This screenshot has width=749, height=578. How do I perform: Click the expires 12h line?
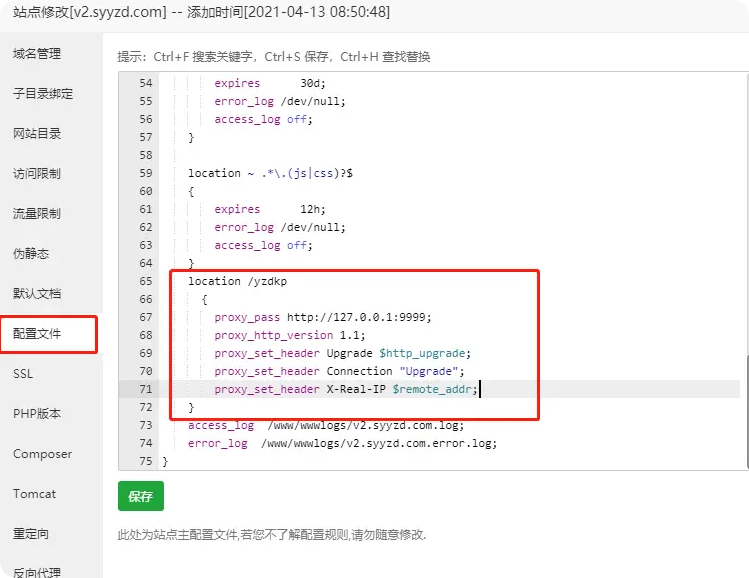pos(270,209)
